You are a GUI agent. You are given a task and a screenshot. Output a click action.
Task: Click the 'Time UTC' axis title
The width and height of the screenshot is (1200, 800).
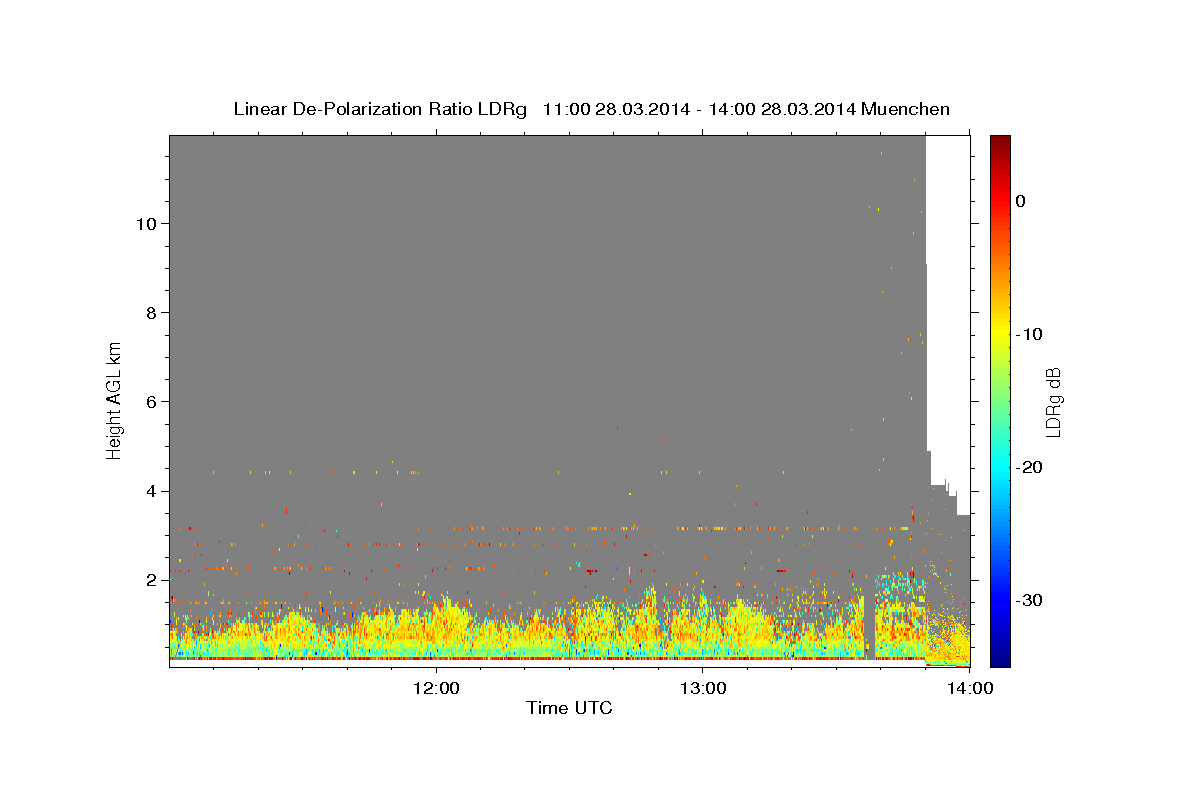(569, 708)
